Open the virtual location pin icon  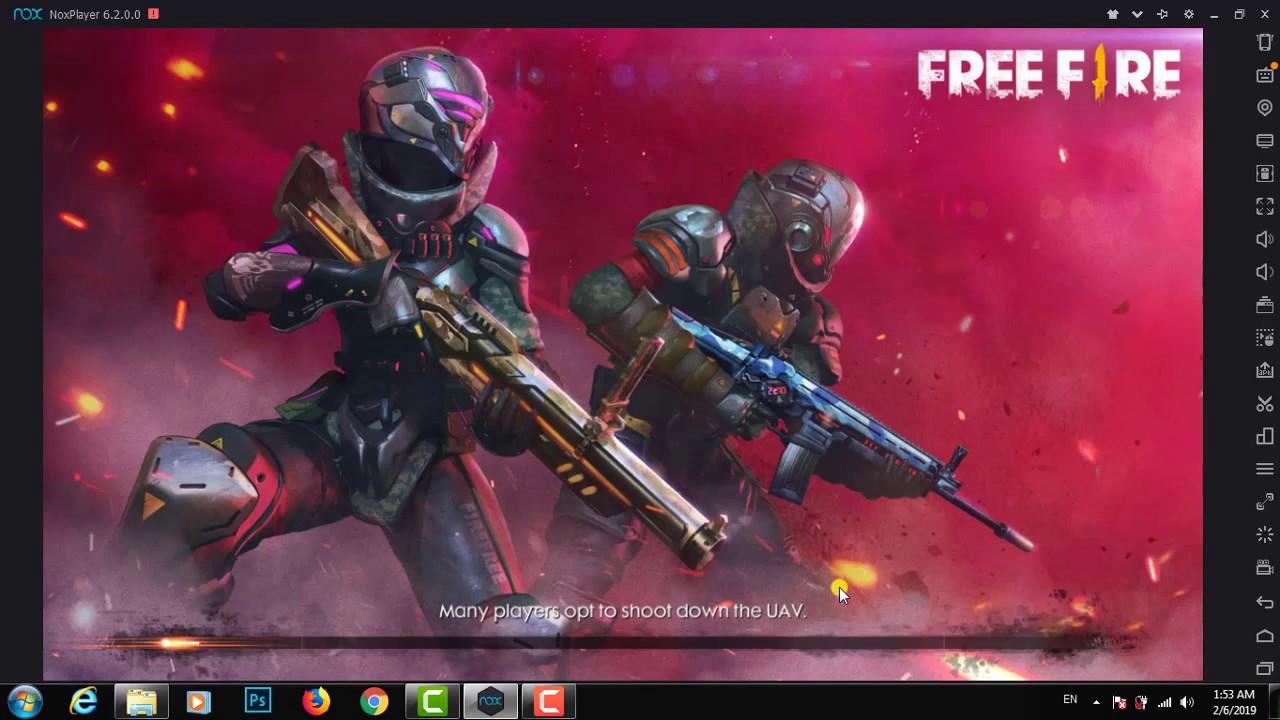[x=1265, y=107]
